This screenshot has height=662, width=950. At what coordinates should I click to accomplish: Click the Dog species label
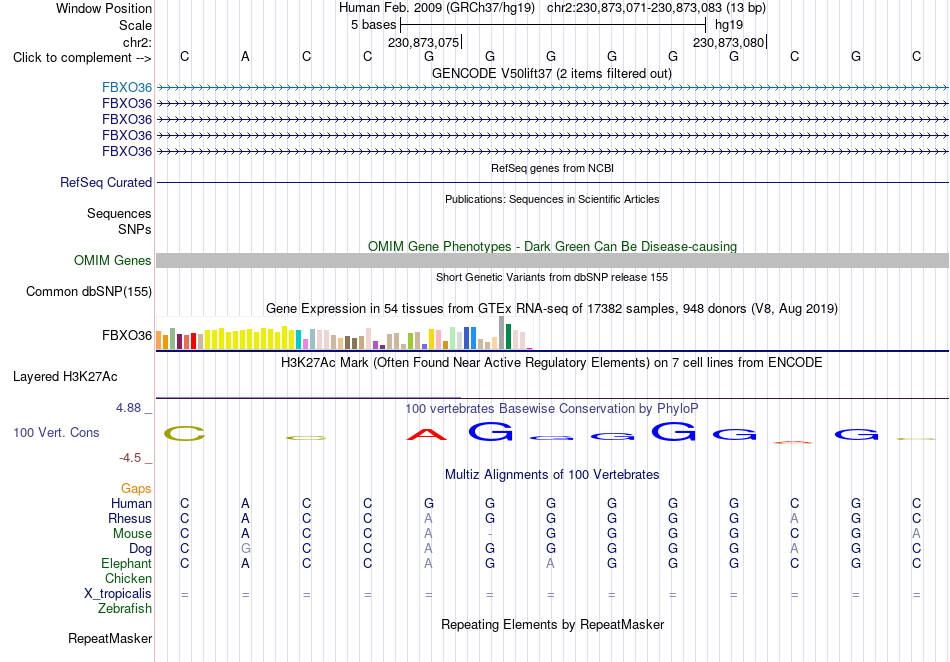tap(140, 549)
